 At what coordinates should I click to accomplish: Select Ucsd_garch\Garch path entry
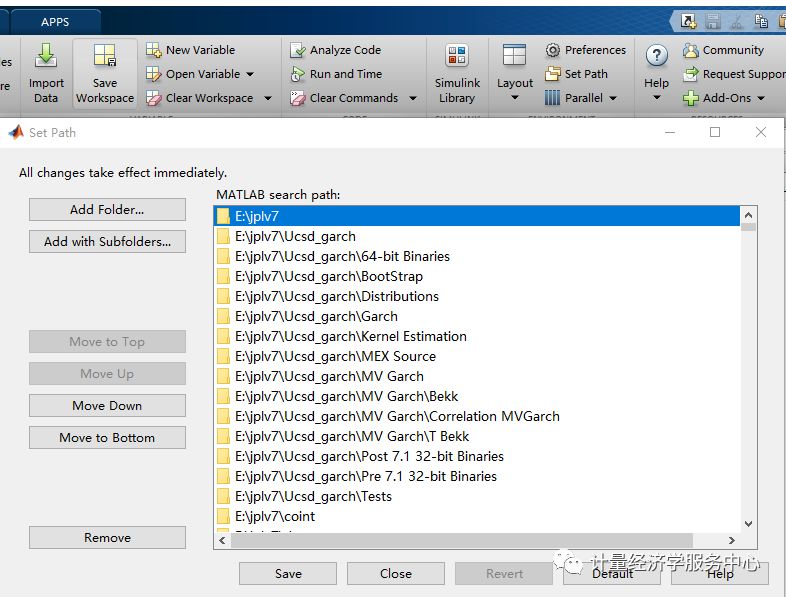pyautogui.click(x=477, y=316)
